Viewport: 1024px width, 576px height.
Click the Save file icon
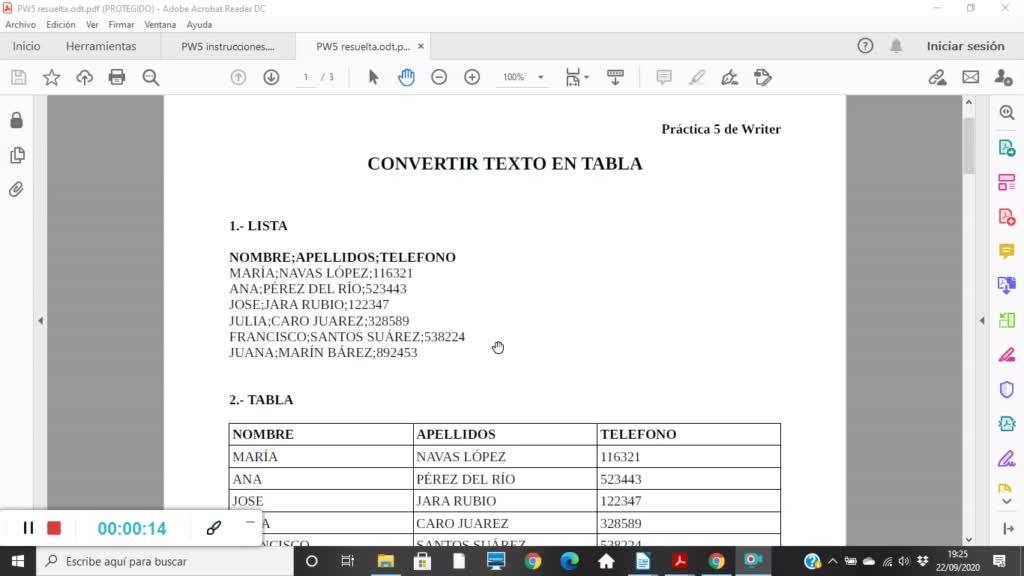point(18,77)
